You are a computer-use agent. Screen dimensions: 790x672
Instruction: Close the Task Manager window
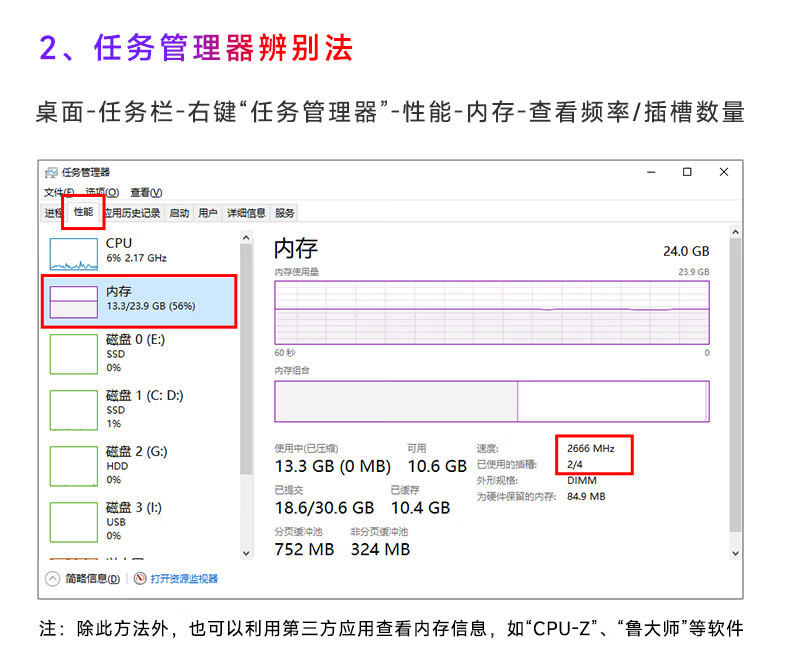723,172
